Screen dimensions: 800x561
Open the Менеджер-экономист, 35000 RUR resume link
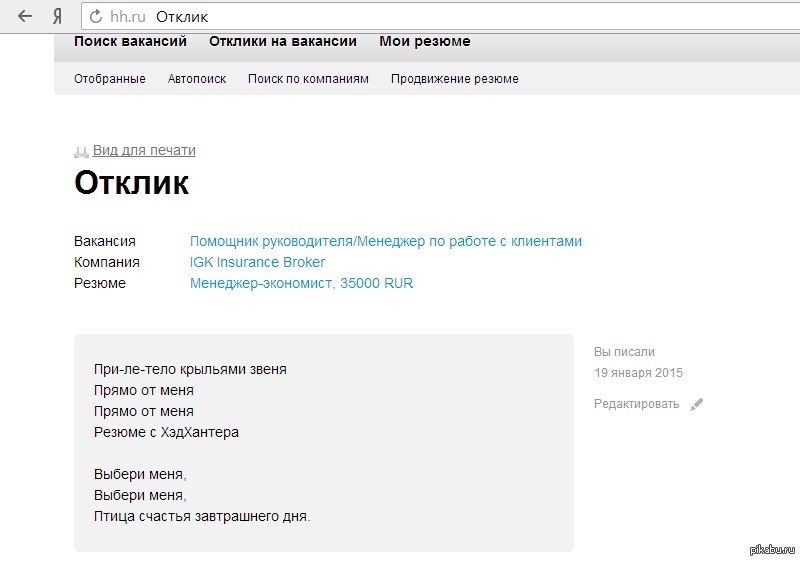[x=302, y=283]
